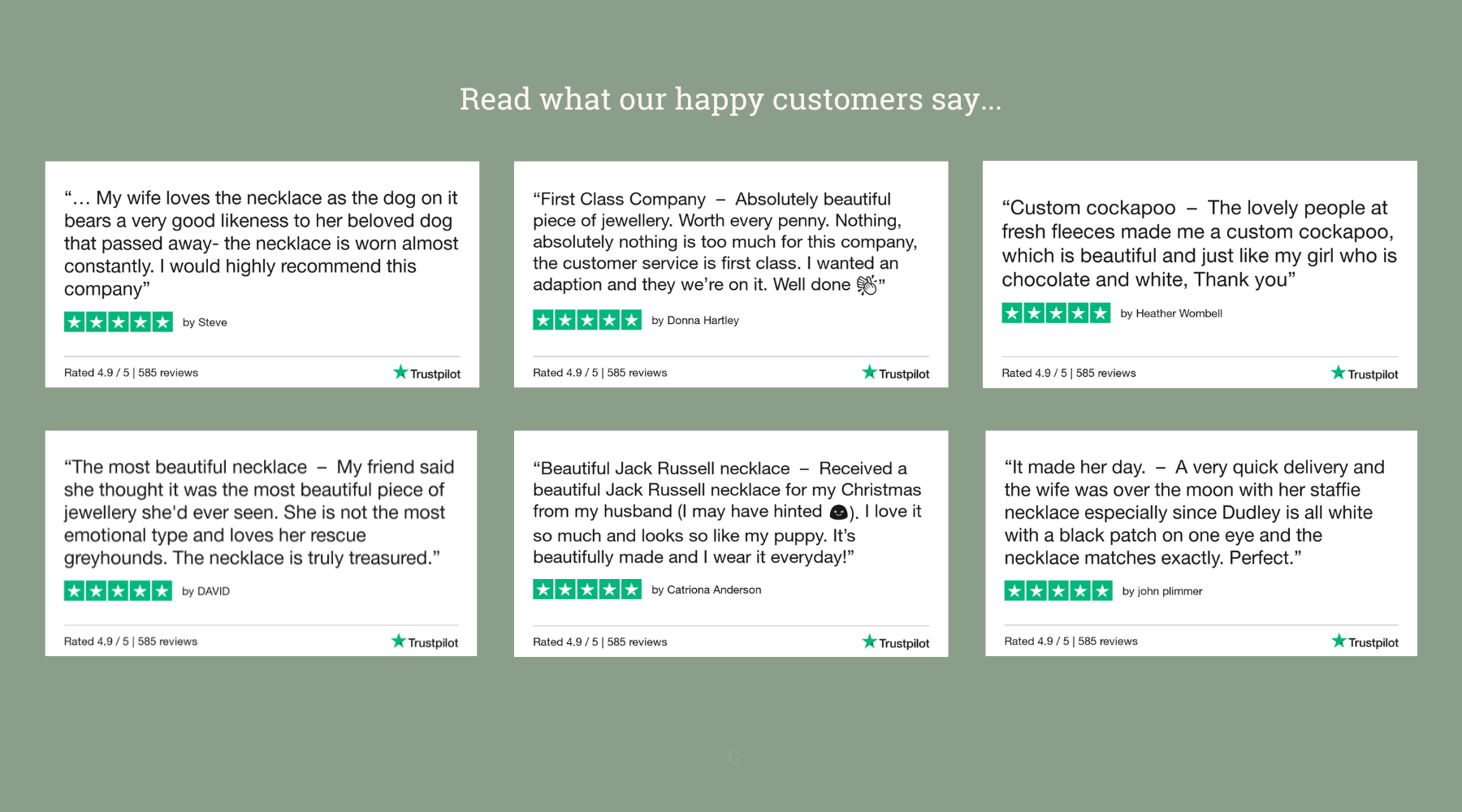Click the five-star rating on Steve's review
Image resolution: width=1462 pixels, height=812 pixels.
[119, 322]
